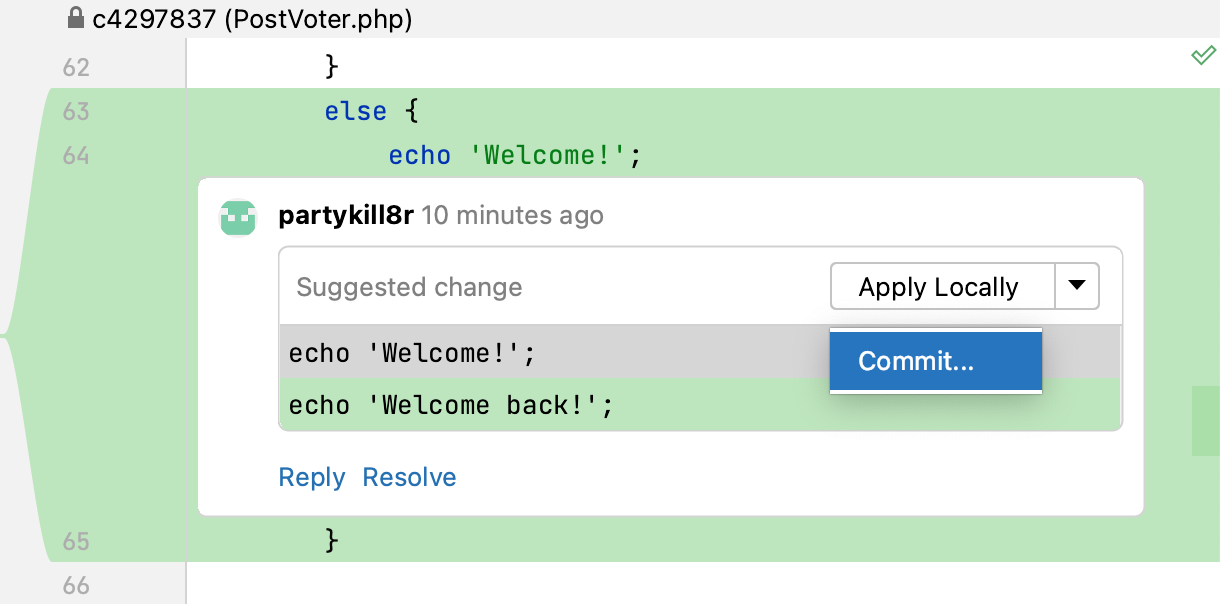Click the green change marker on the right edge

[1205, 420]
